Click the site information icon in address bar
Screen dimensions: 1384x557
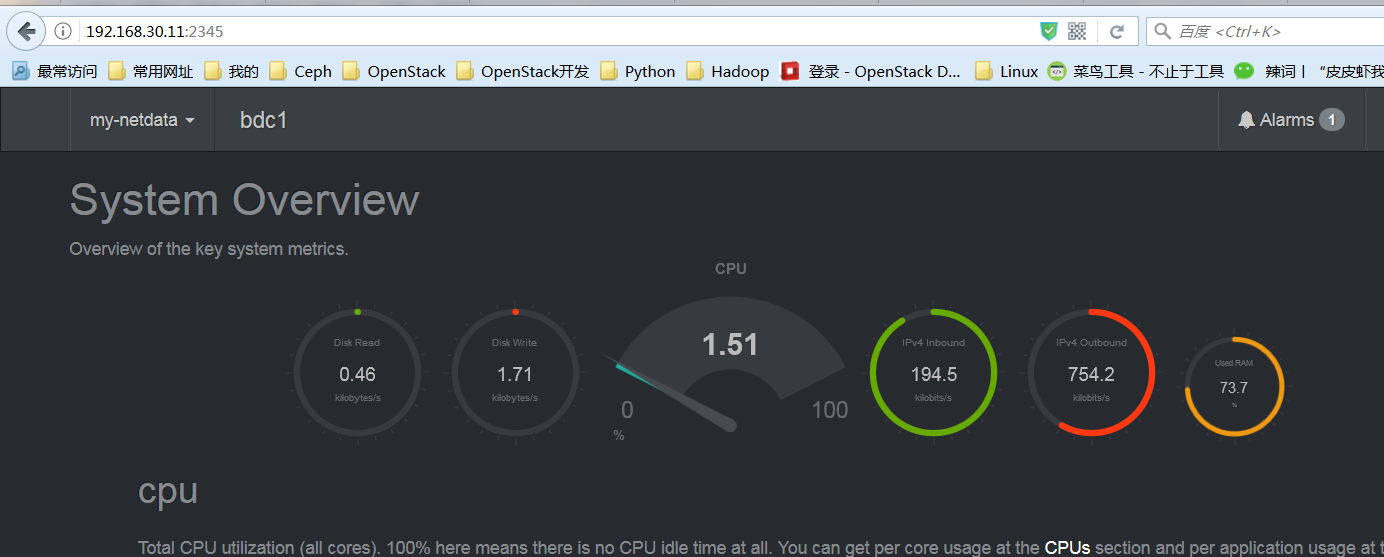tap(63, 31)
